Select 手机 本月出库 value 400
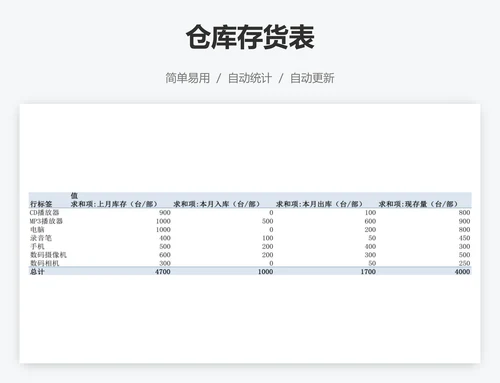This screenshot has width=500, height=383. [x=370, y=246]
